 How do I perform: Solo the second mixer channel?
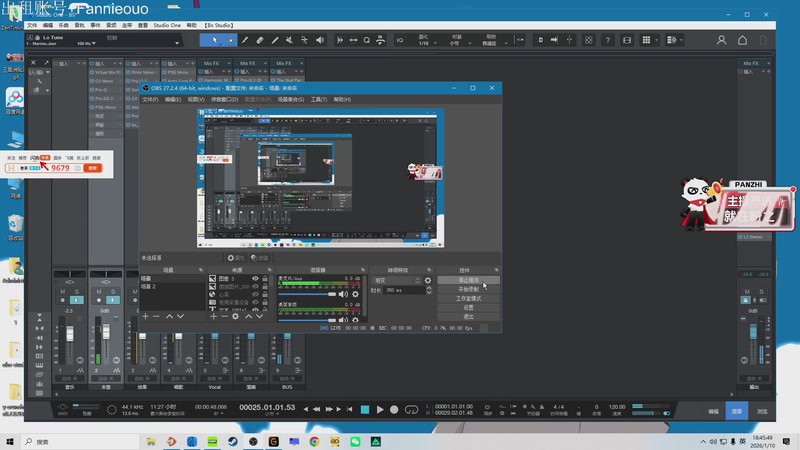click(113, 291)
